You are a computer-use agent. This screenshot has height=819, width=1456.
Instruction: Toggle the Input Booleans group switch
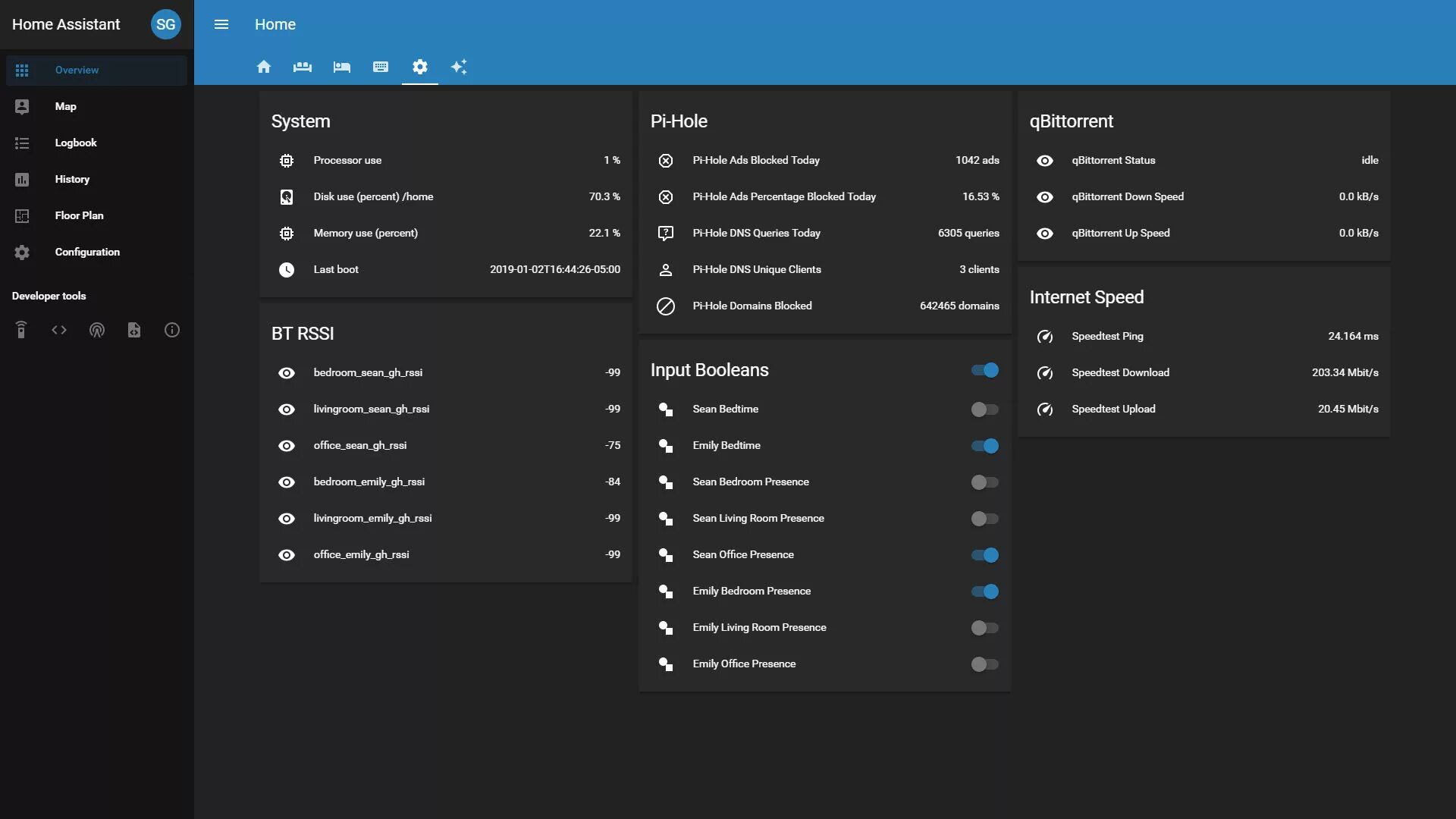click(x=984, y=370)
